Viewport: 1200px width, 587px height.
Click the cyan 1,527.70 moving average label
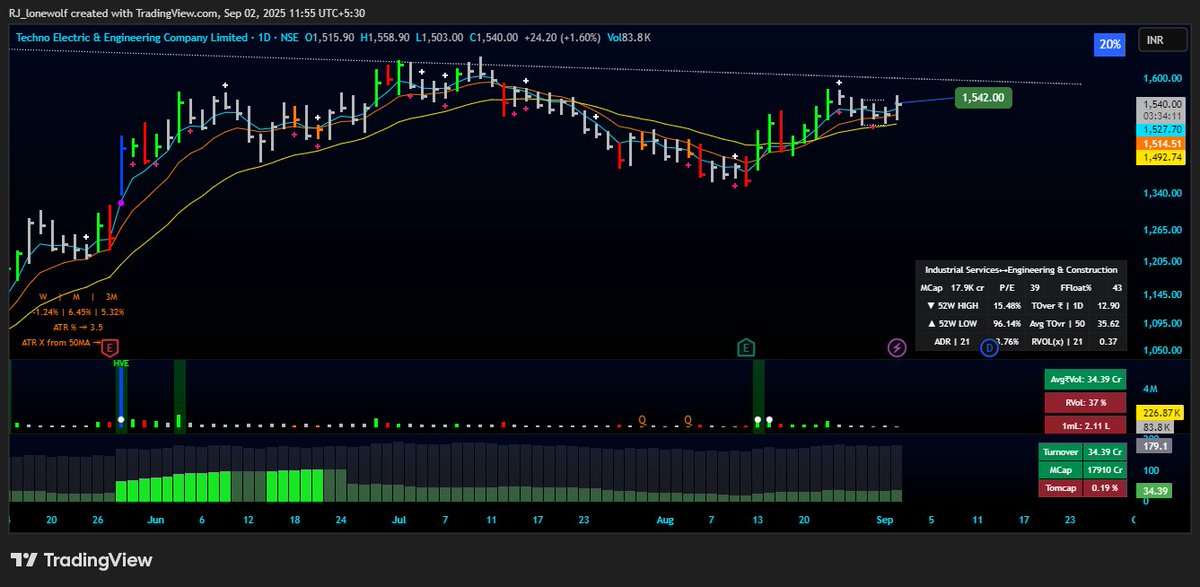tap(1162, 130)
